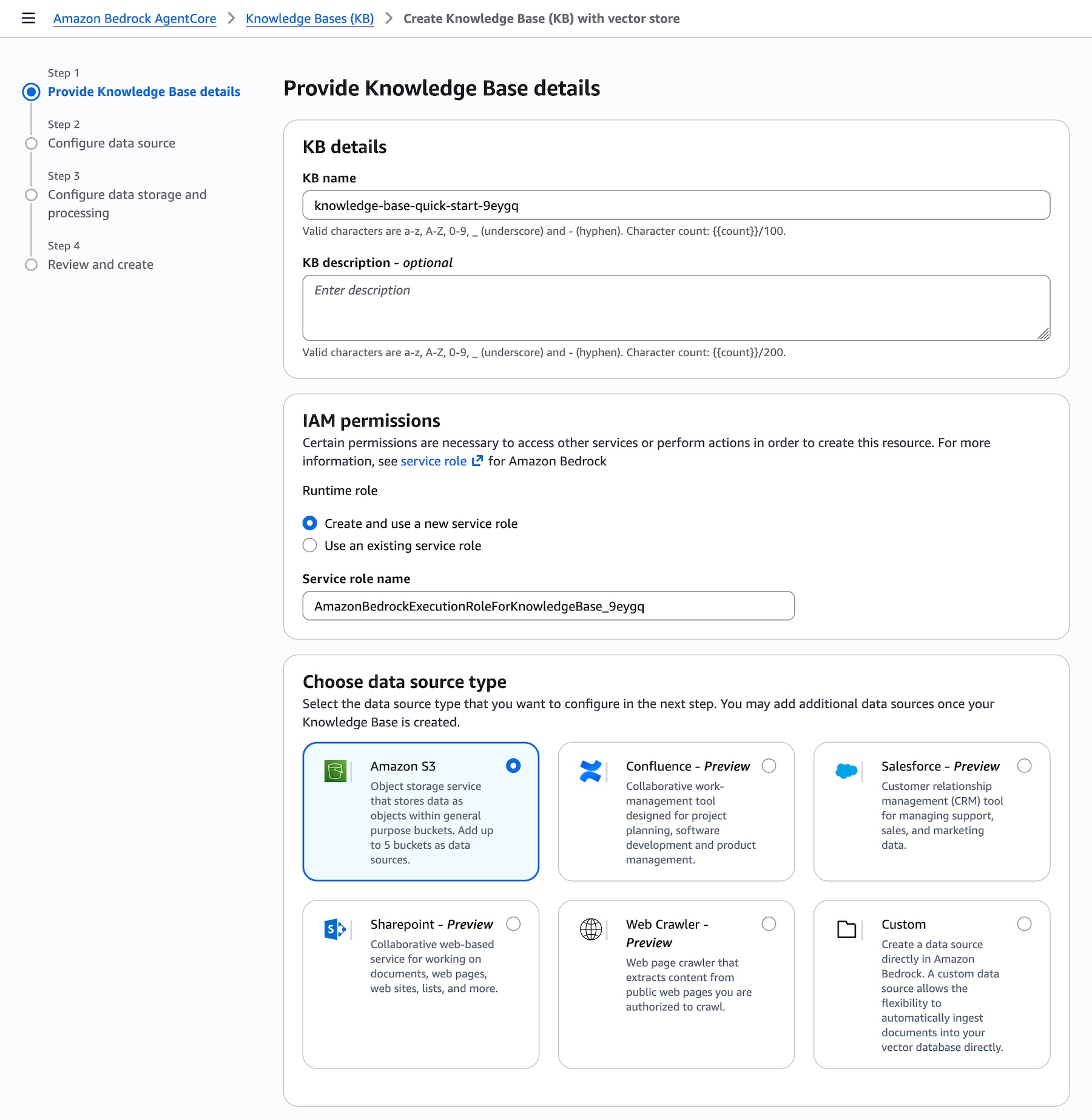Click the Step 3 step indicator circle

(x=31, y=195)
